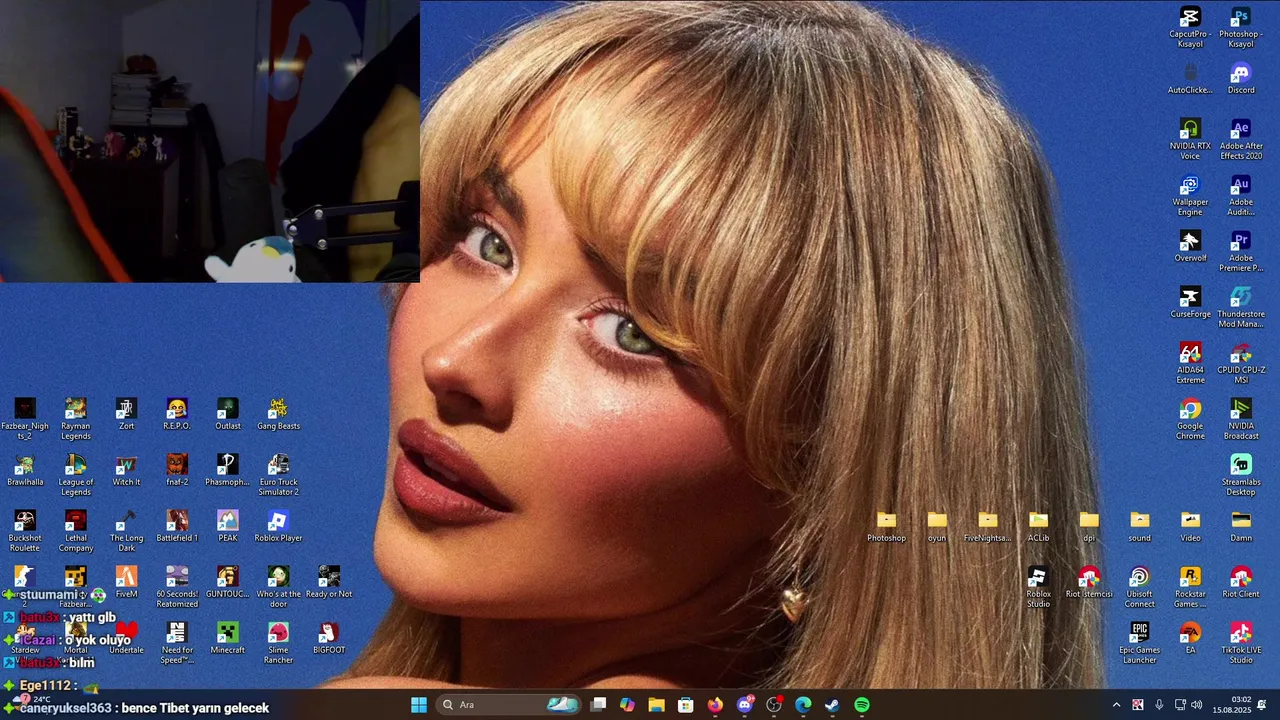Select the Battlefield 1 desktop icon

177,526
